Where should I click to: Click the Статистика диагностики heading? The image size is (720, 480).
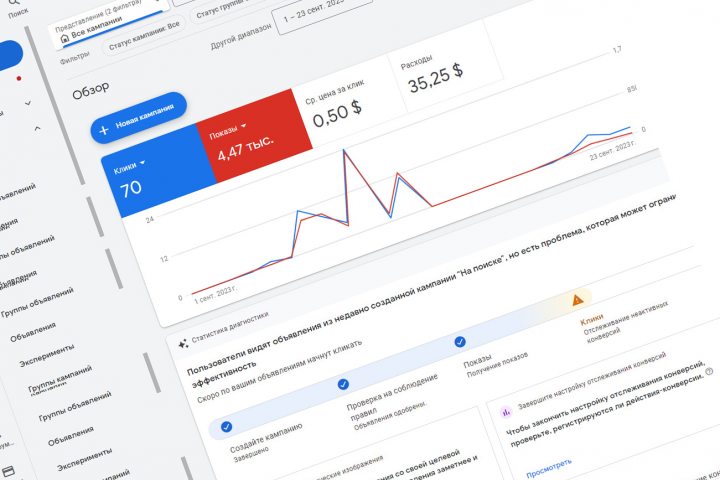tap(230, 327)
